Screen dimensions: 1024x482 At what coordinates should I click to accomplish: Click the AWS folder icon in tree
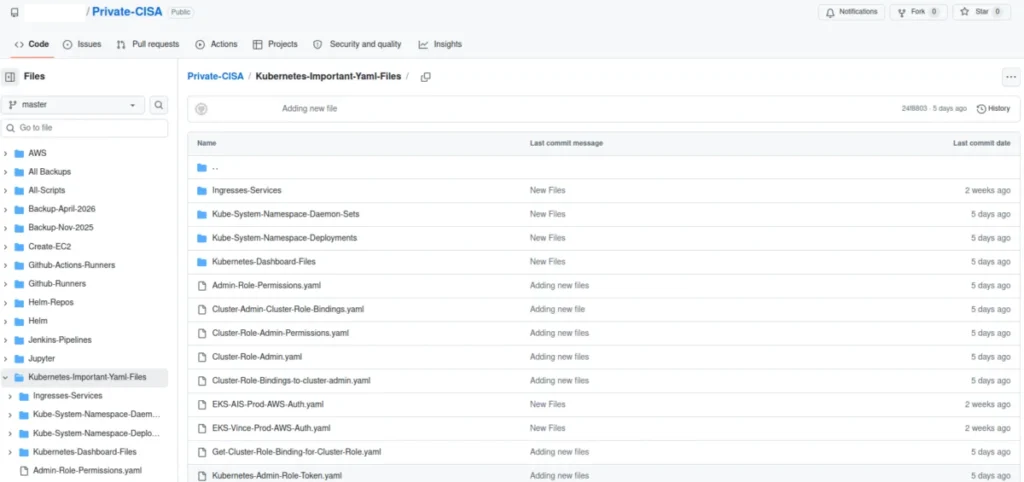pyautogui.click(x=19, y=153)
